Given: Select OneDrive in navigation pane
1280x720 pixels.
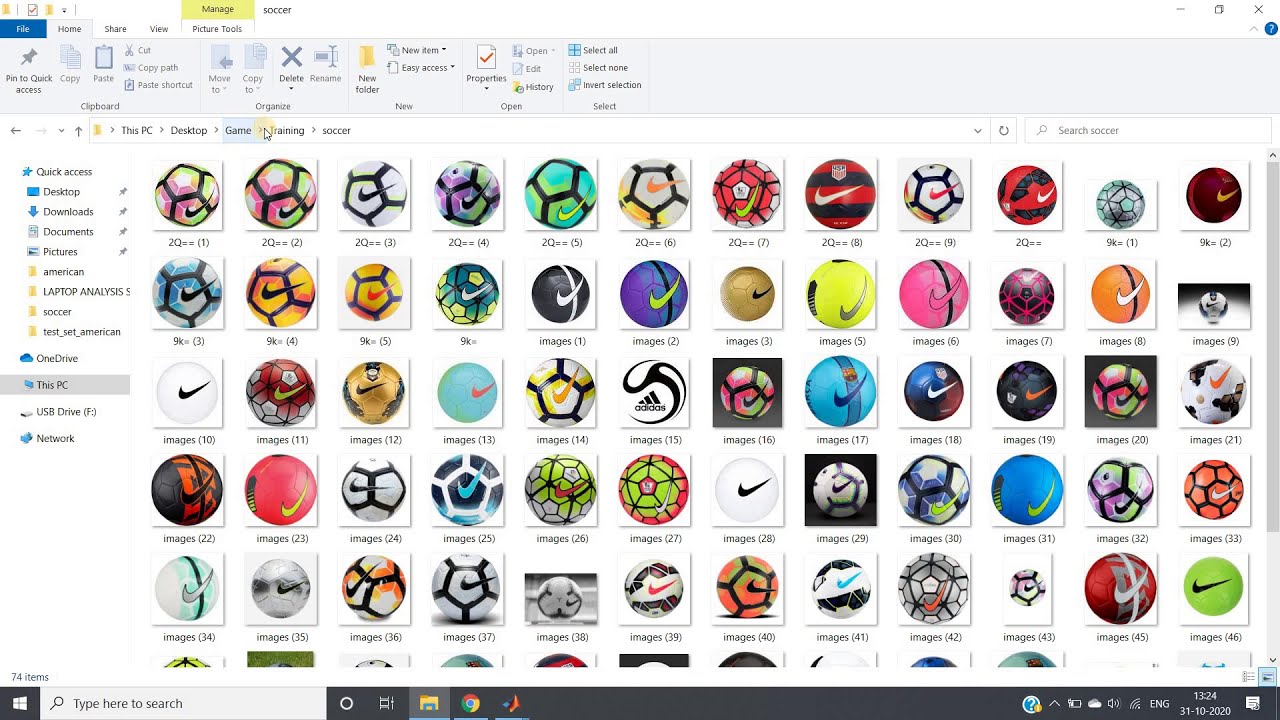Looking at the screenshot, I should [57, 358].
